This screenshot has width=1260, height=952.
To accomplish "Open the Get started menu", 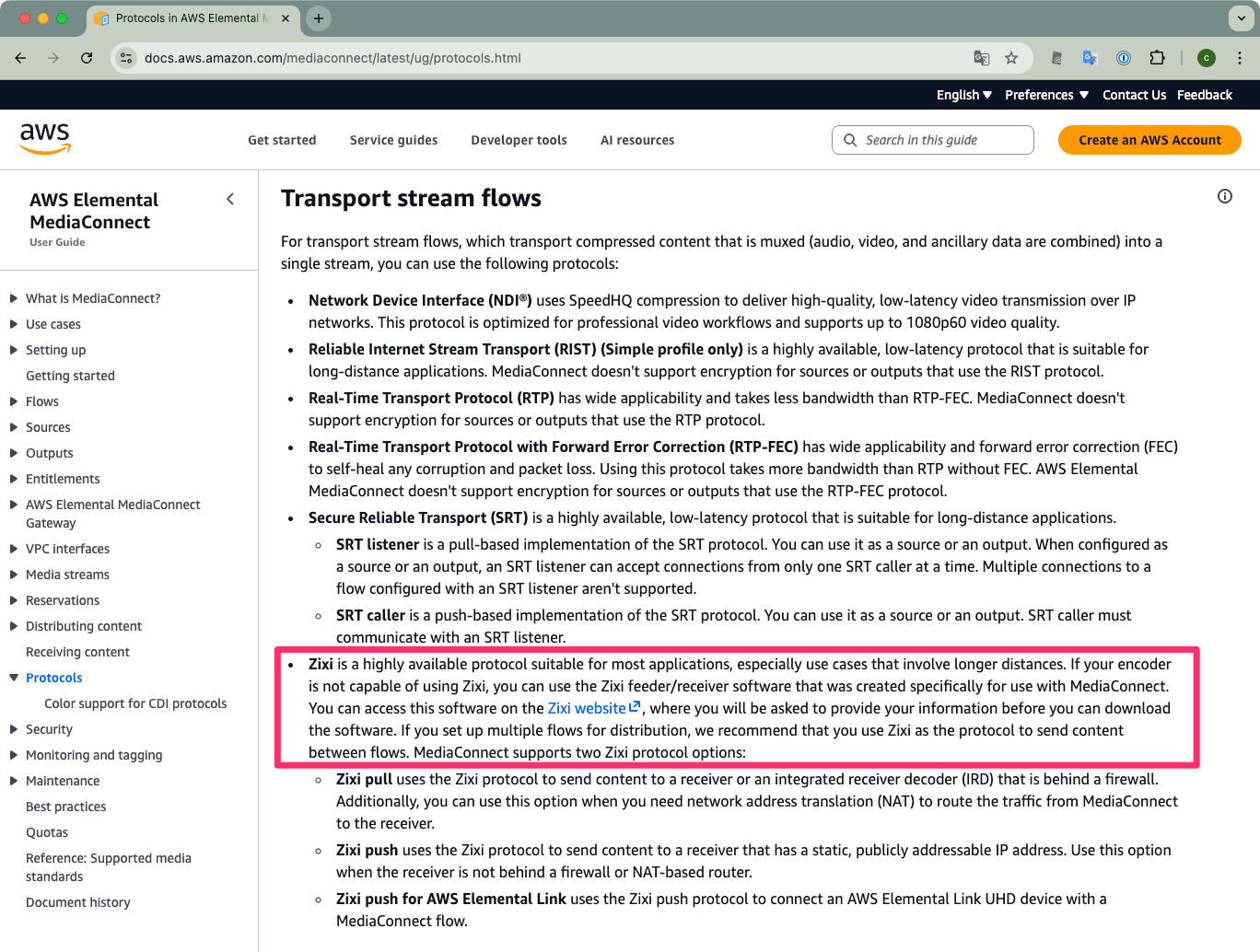I will click(x=282, y=140).
